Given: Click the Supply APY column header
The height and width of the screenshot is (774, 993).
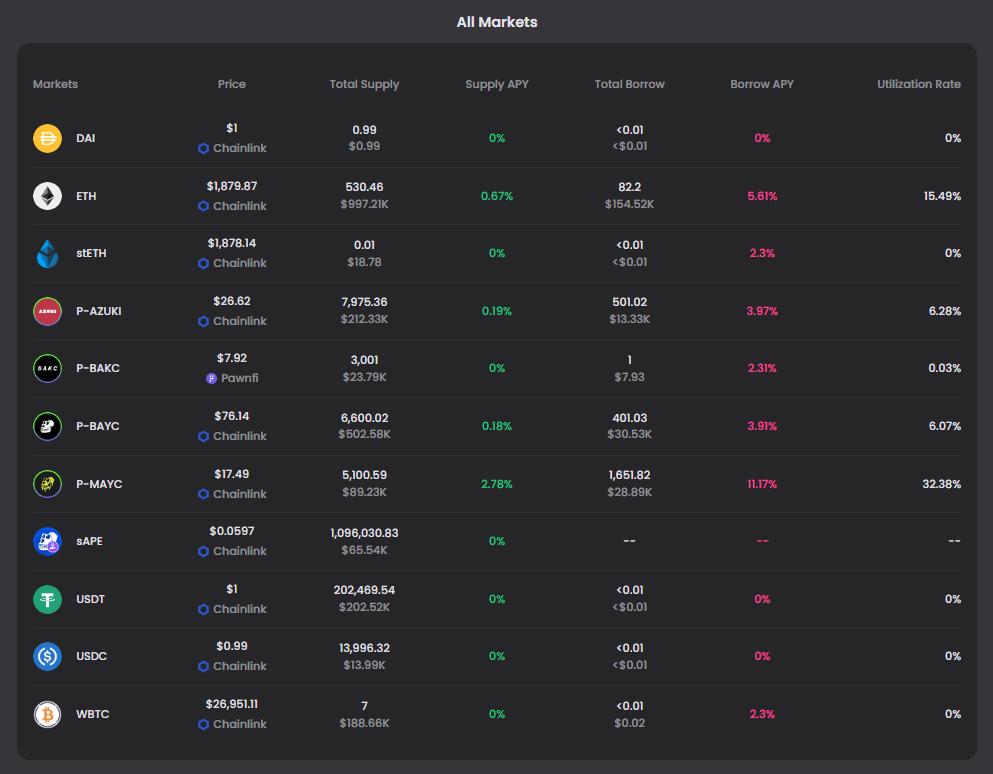Looking at the screenshot, I should [497, 84].
